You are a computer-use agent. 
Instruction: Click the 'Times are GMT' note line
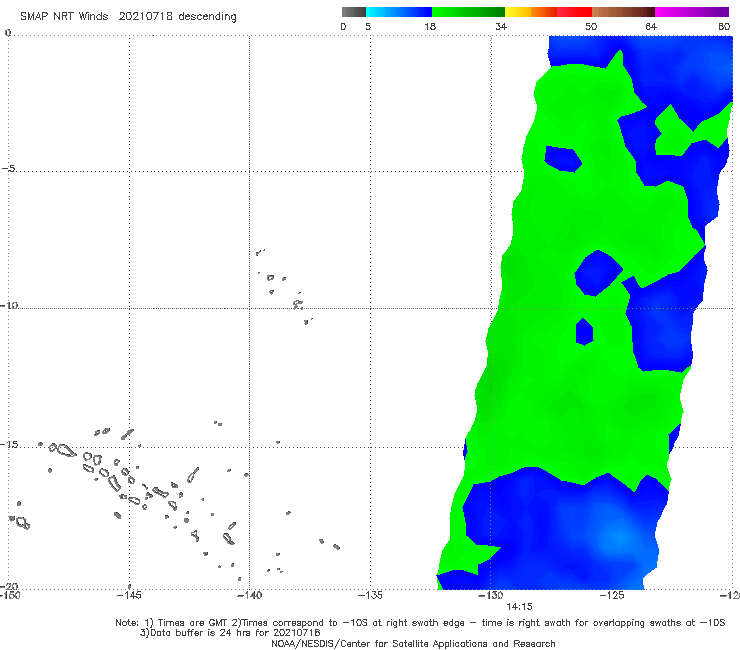tap(420, 623)
